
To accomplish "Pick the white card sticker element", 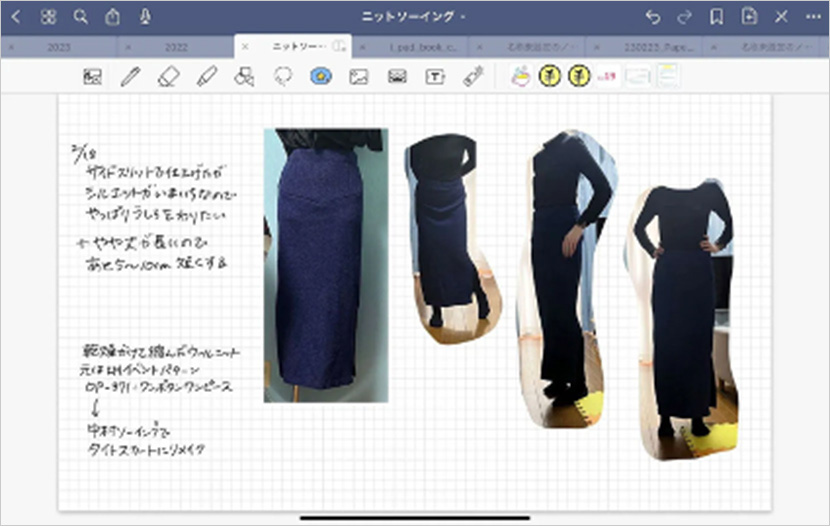I will click(x=637, y=76).
